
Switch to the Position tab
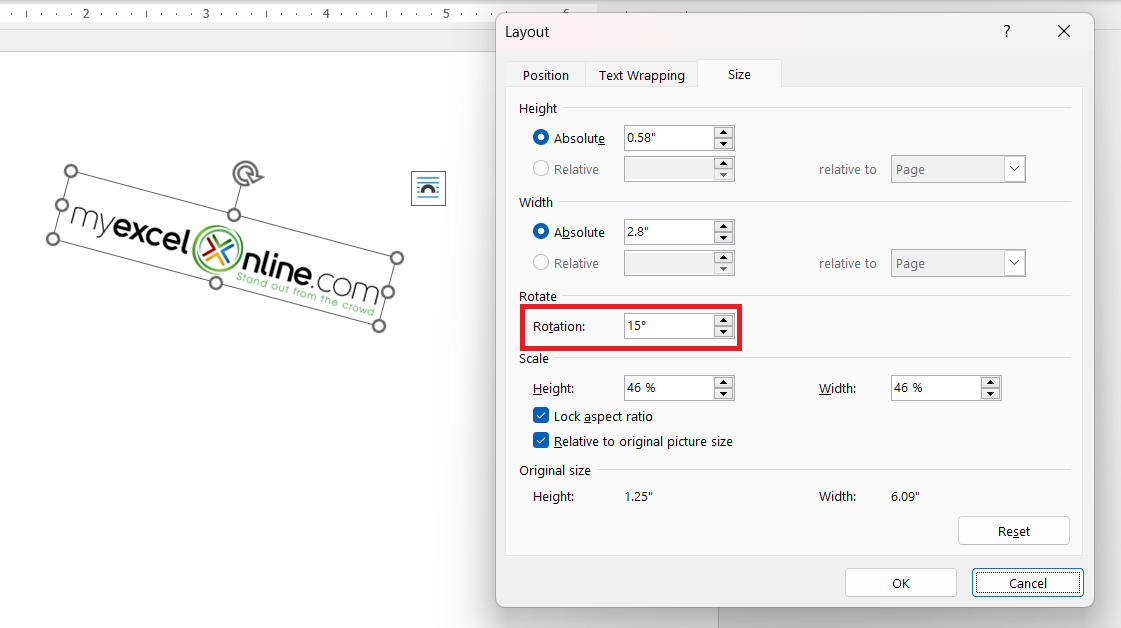(x=545, y=75)
